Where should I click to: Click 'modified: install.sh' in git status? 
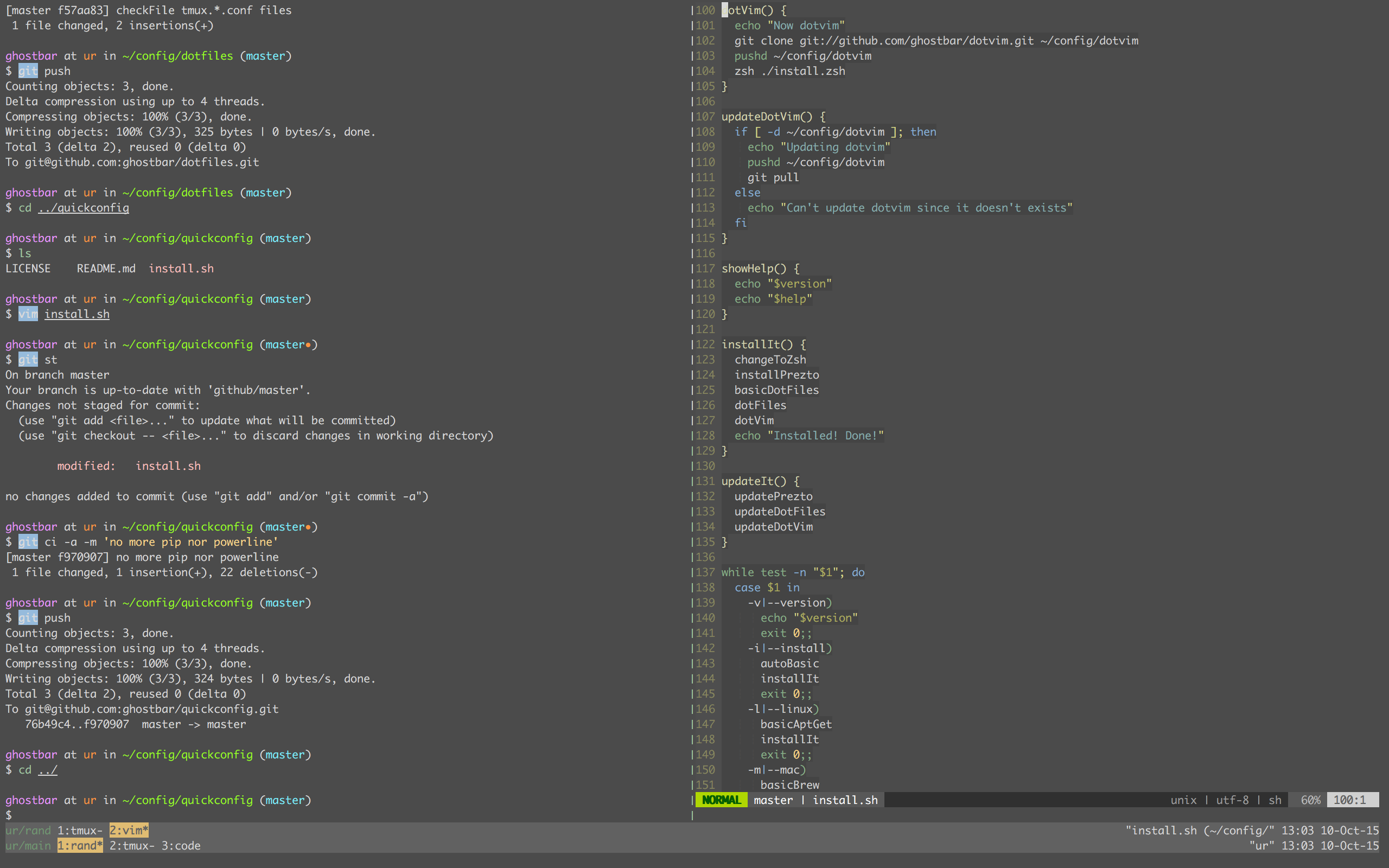click(129, 466)
